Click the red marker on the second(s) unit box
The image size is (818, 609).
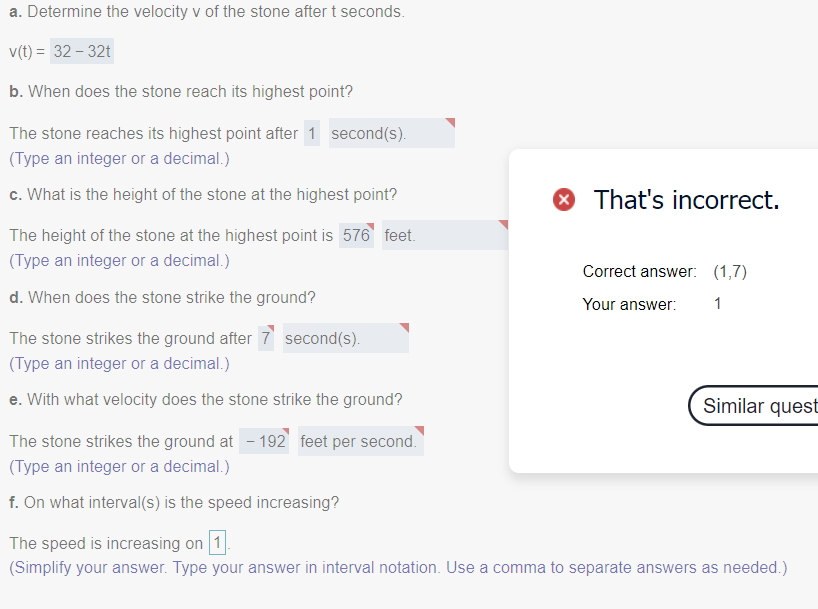pos(404,329)
